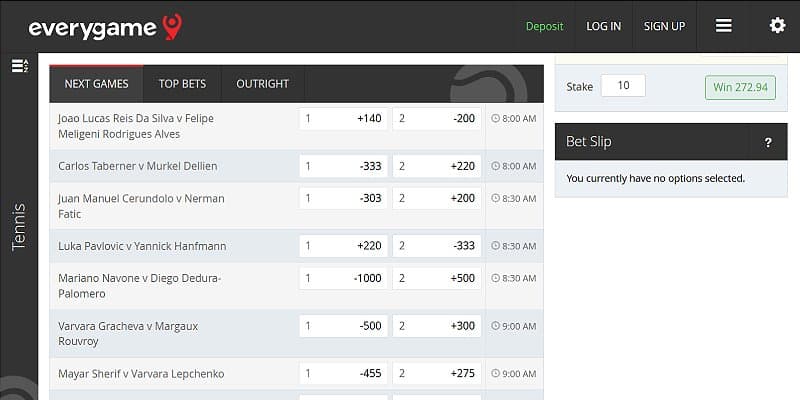
Task: Select the Next Games tab
Action: tap(96, 84)
